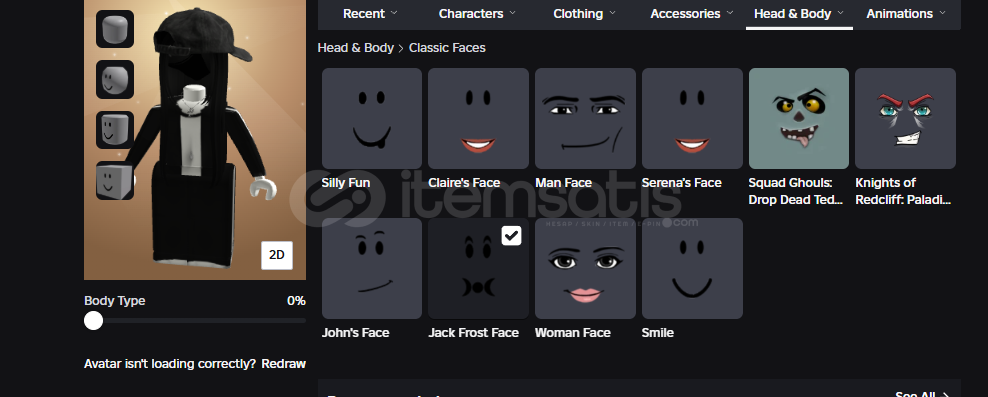Viewport: 988px width, 397px height.
Task: Select the blocky cube head icon
Action: [115, 180]
